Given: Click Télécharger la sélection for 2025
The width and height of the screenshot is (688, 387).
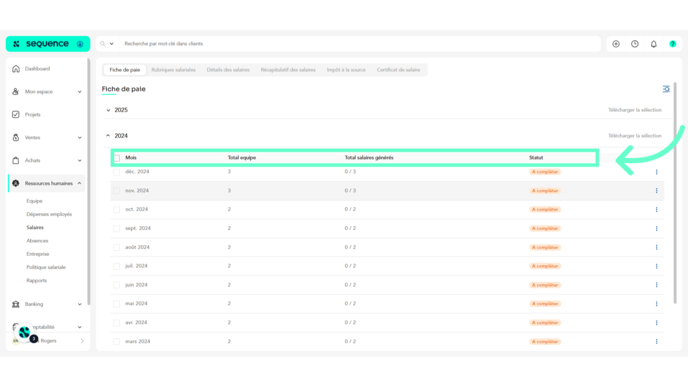Looking at the screenshot, I should point(634,110).
